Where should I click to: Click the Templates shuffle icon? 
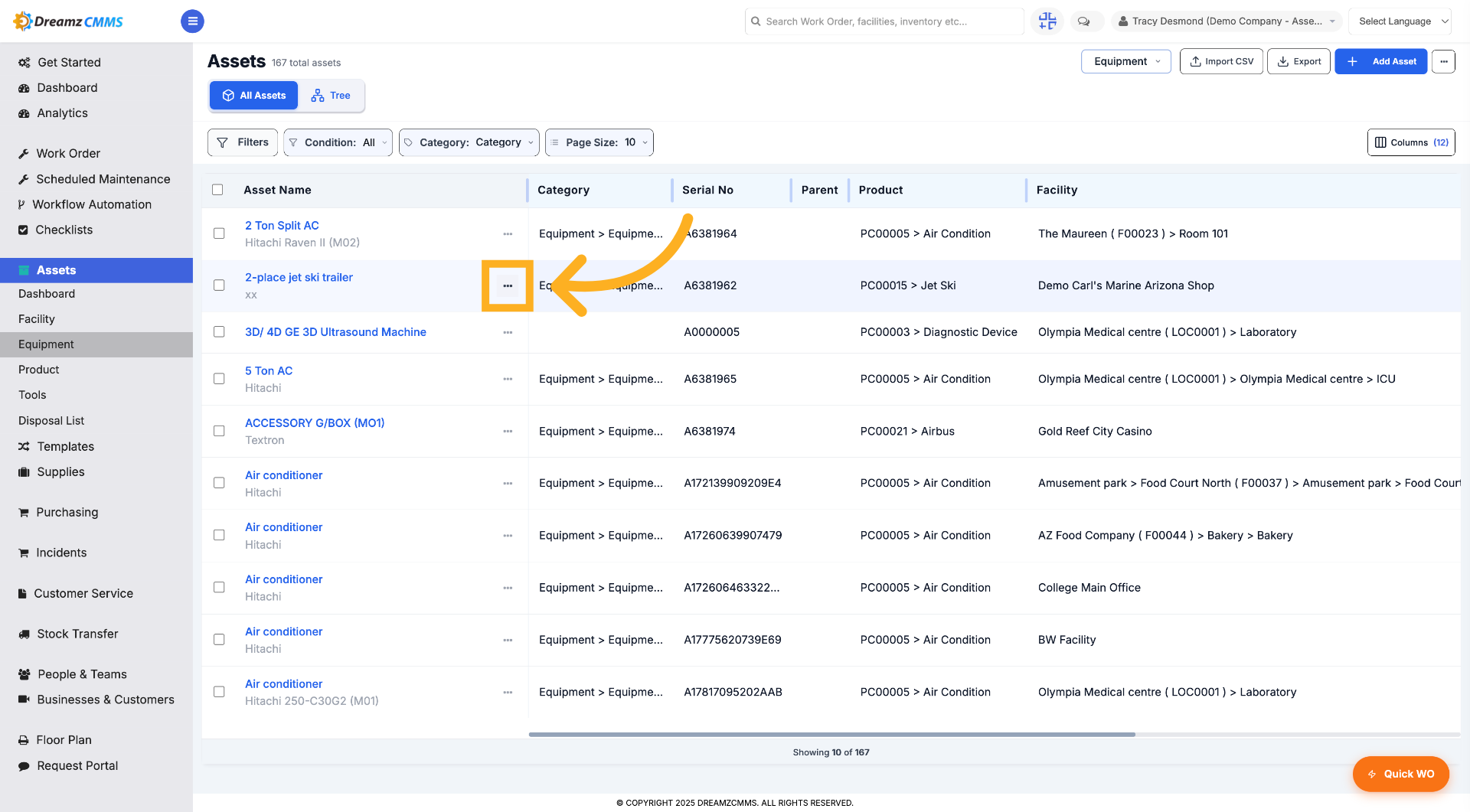pos(24,446)
